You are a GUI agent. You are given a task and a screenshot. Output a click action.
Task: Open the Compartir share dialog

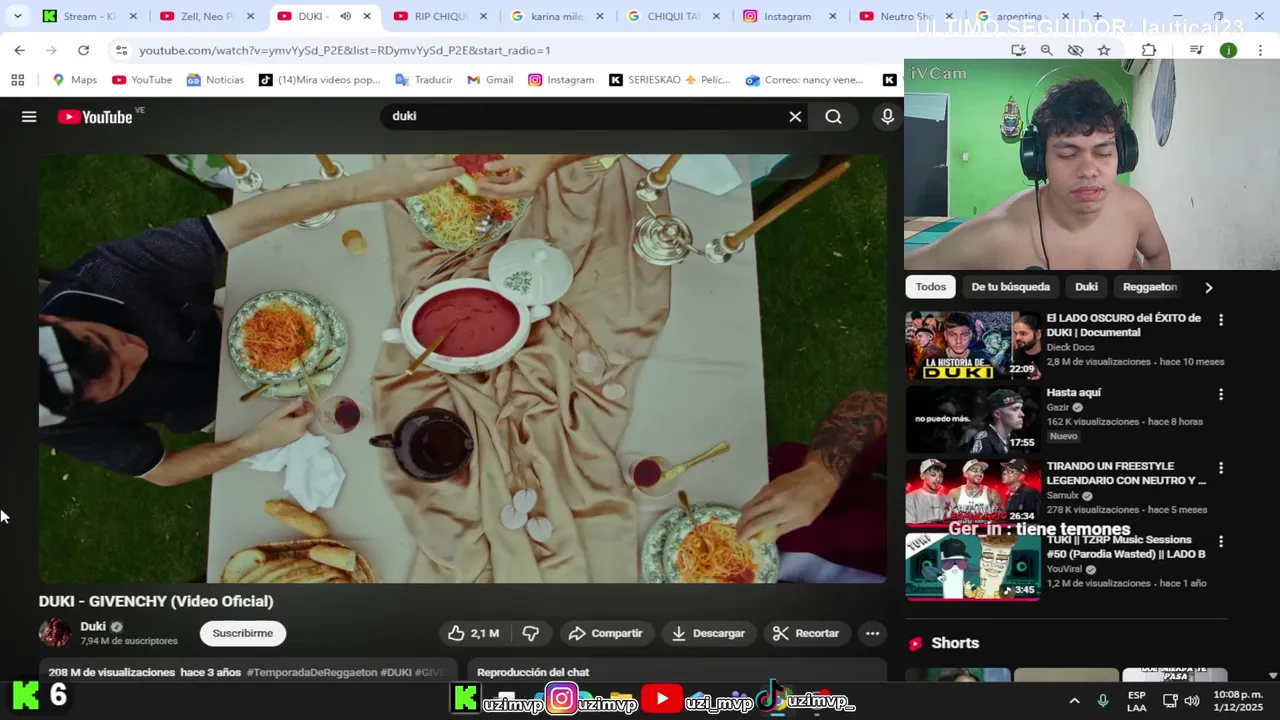tap(606, 633)
